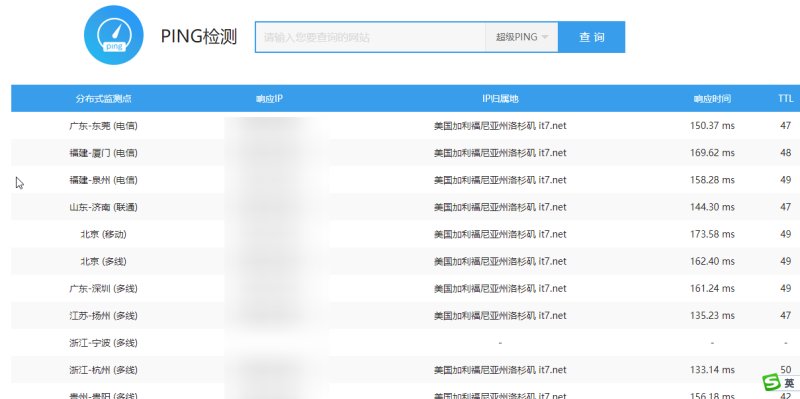Select the 福建-厦门 (电信) monitor row
The width and height of the screenshot is (800, 399).
click(x=406, y=153)
